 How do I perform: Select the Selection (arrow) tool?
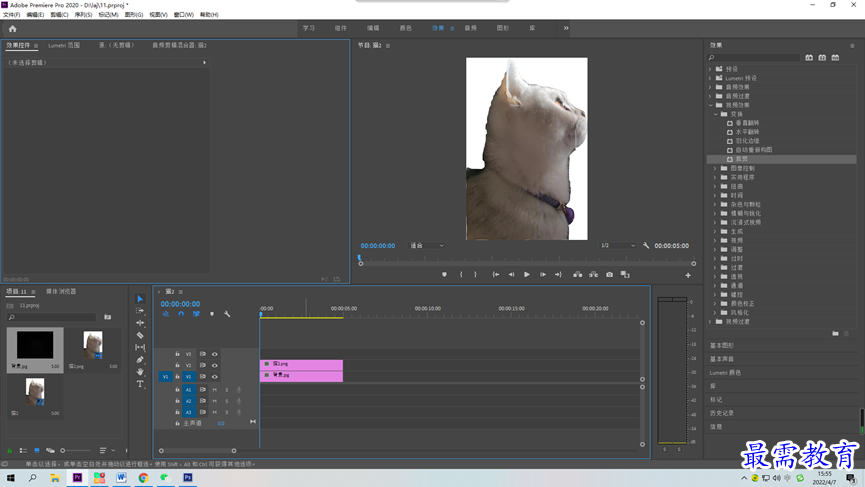[140, 299]
